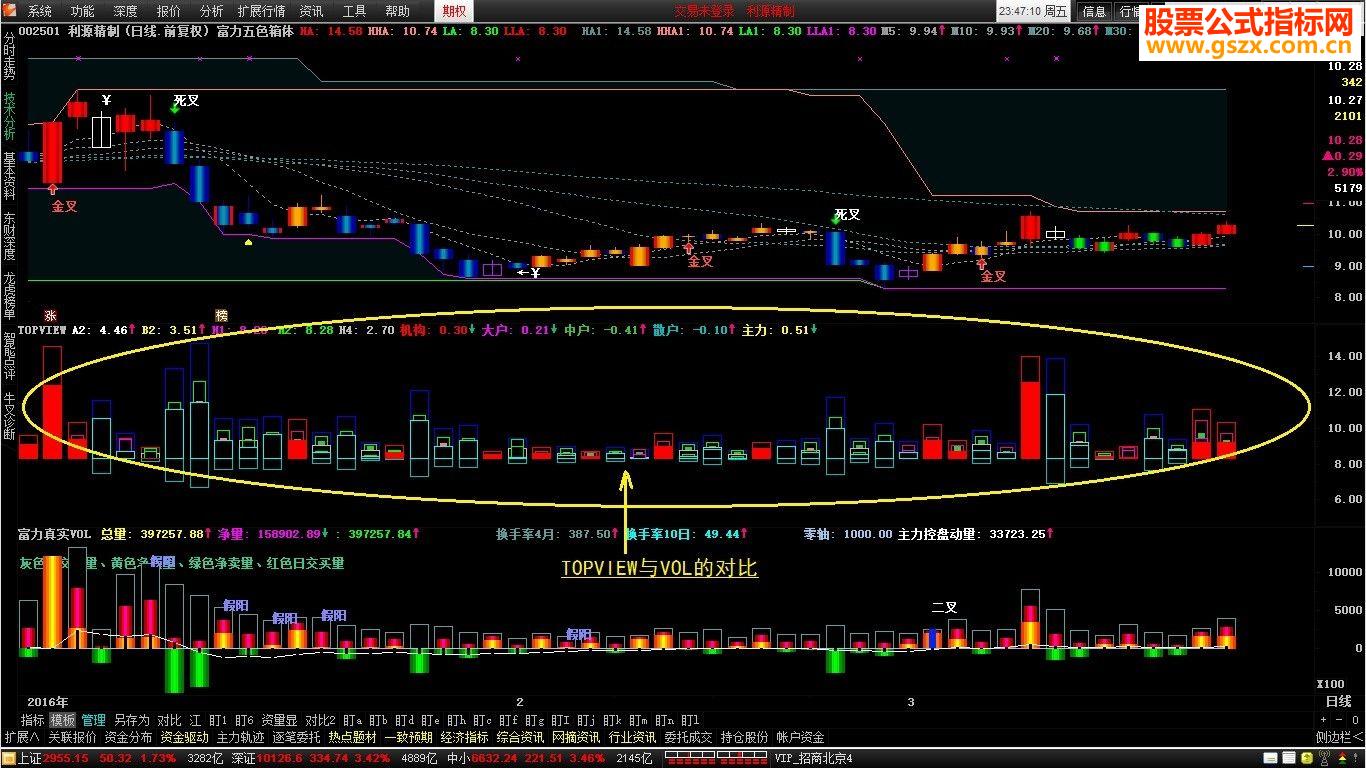Click the application logo icon at top-left
Screen dimensions: 1366x768
coord(11,11)
